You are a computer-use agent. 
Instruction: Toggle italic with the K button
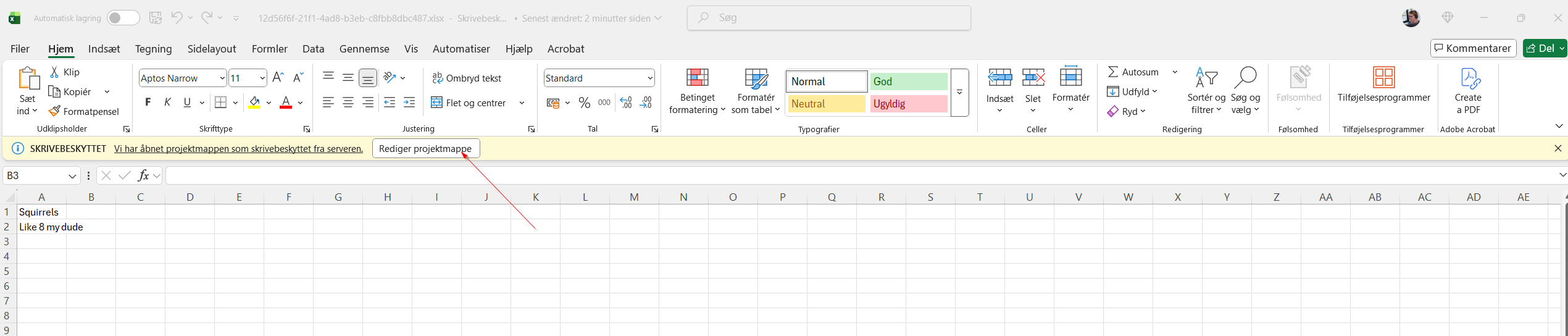[167, 103]
